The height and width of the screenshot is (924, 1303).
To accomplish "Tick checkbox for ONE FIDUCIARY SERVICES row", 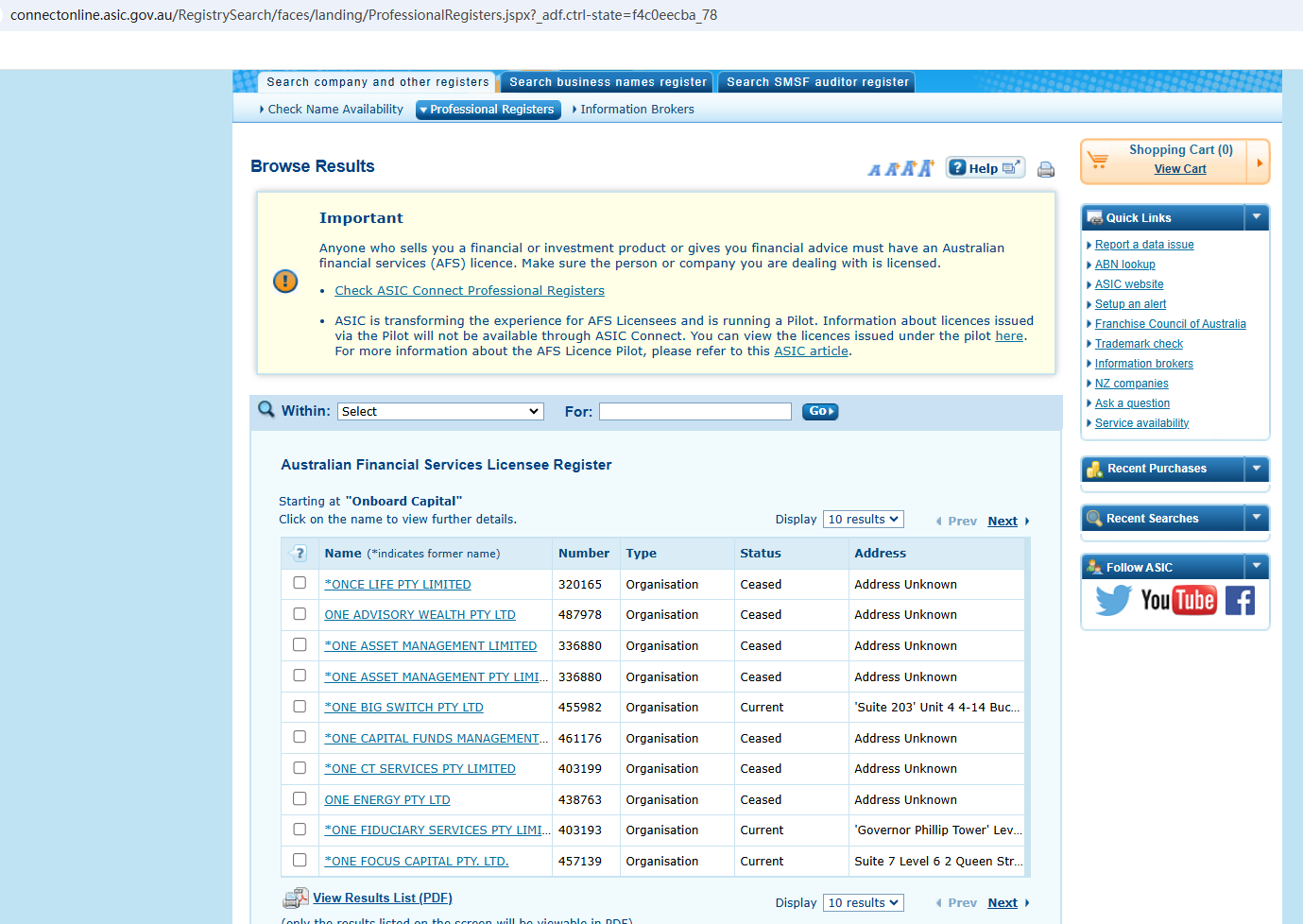I will point(300,830).
